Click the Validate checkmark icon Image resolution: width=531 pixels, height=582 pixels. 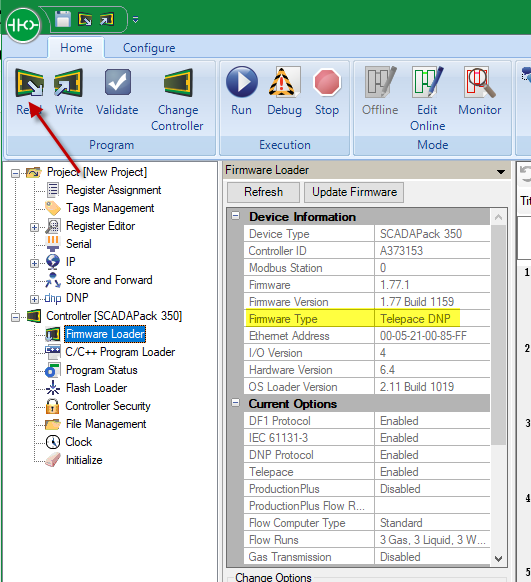(117, 82)
